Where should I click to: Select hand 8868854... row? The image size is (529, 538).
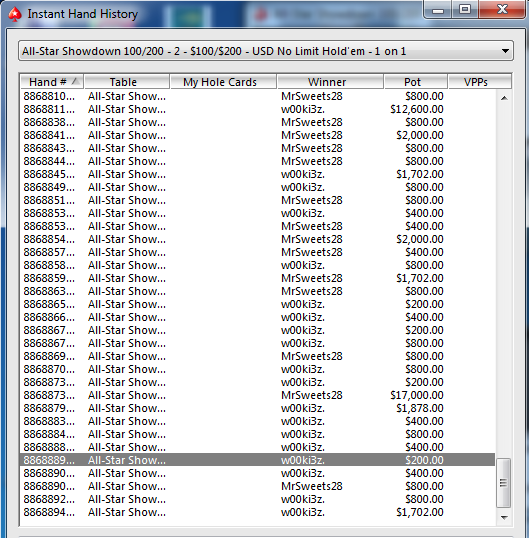click(x=257, y=239)
